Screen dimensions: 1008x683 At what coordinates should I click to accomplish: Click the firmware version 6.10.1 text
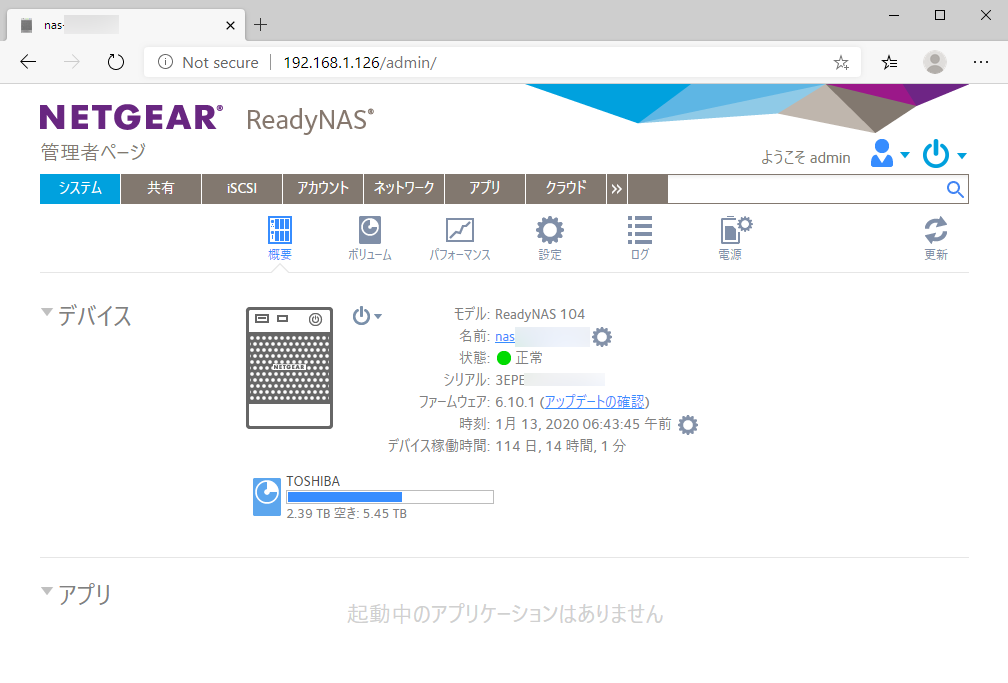515,402
